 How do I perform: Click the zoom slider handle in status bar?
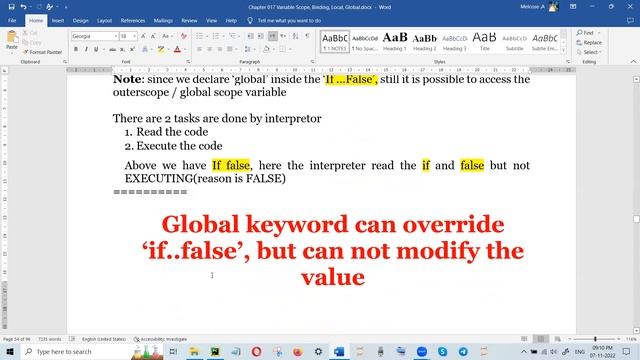(x=596, y=339)
